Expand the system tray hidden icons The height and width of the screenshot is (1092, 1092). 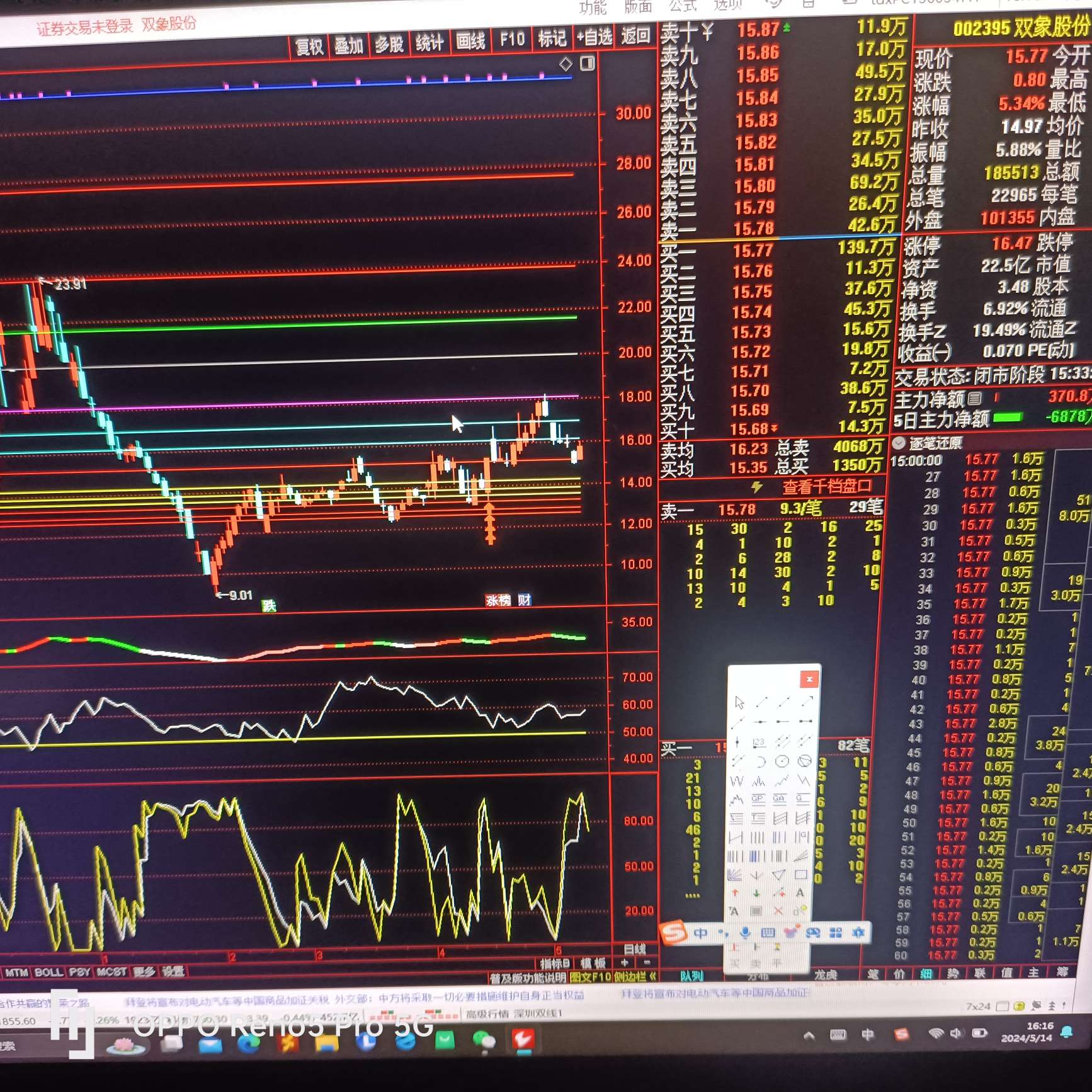809,1035
